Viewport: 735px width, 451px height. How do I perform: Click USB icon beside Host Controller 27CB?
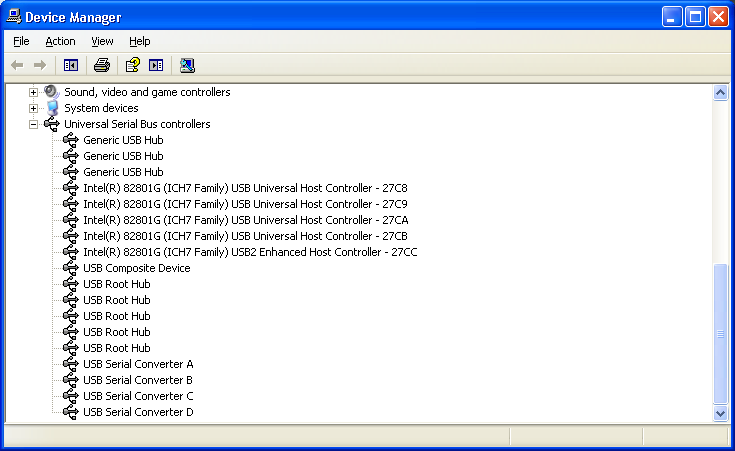click(x=71, y=236)
